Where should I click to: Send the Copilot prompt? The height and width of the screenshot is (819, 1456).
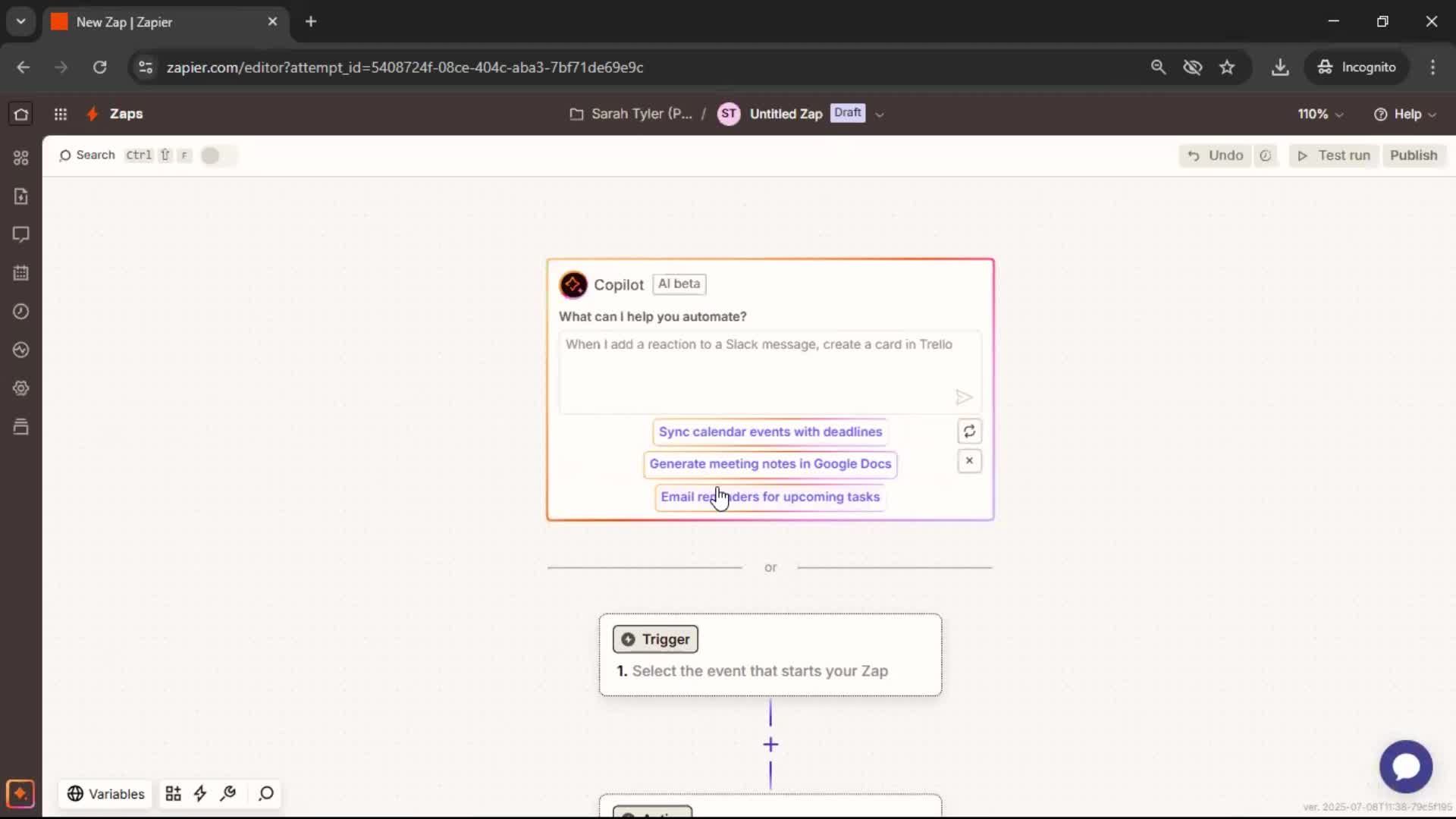point(963,397)
